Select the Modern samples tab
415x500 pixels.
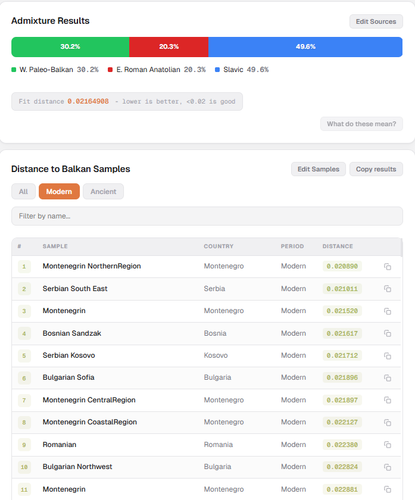click(x=59, y=191)
